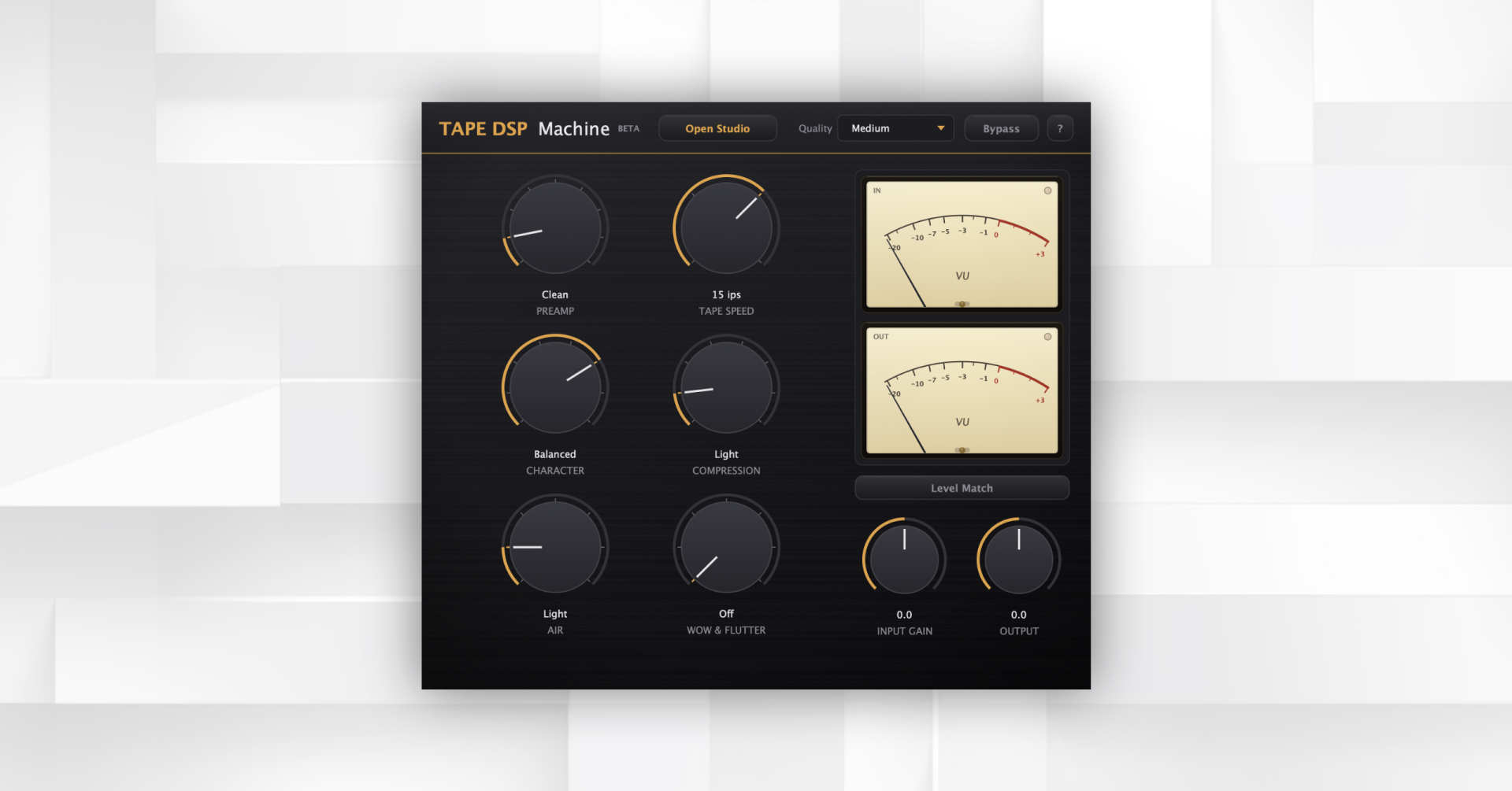The width and height of the screenshot is (1512, 791).
Task: Click the Wow & Flutter knob set to Off
Action: tap(726, 547)
